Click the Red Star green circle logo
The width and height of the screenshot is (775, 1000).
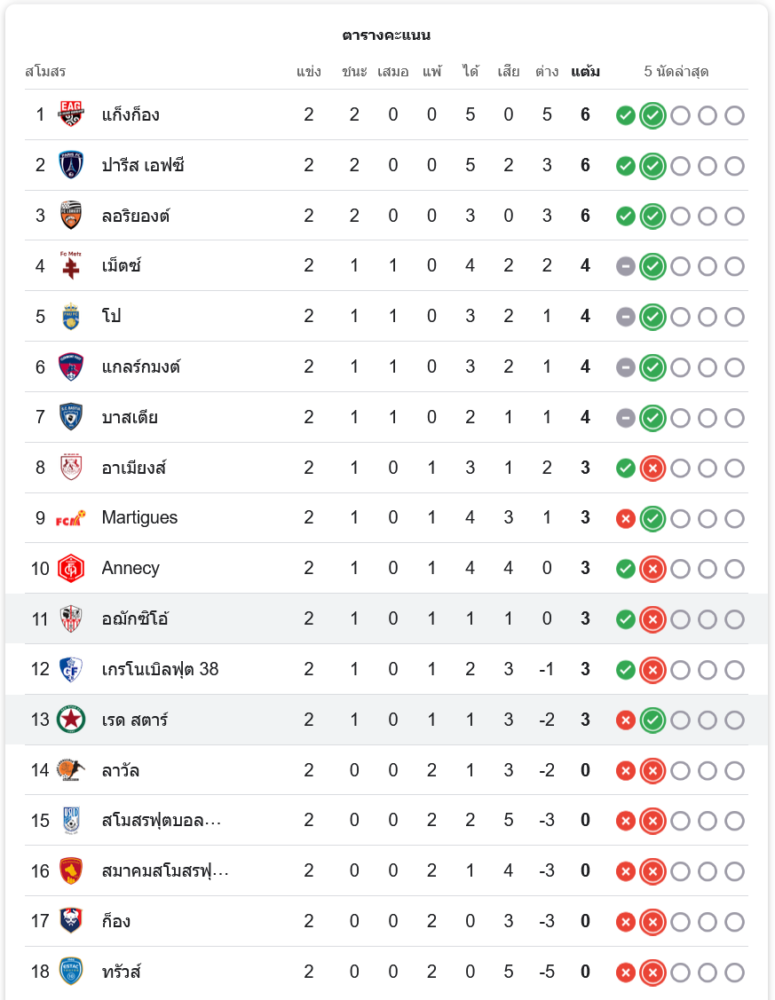click(x=71, y=719)
